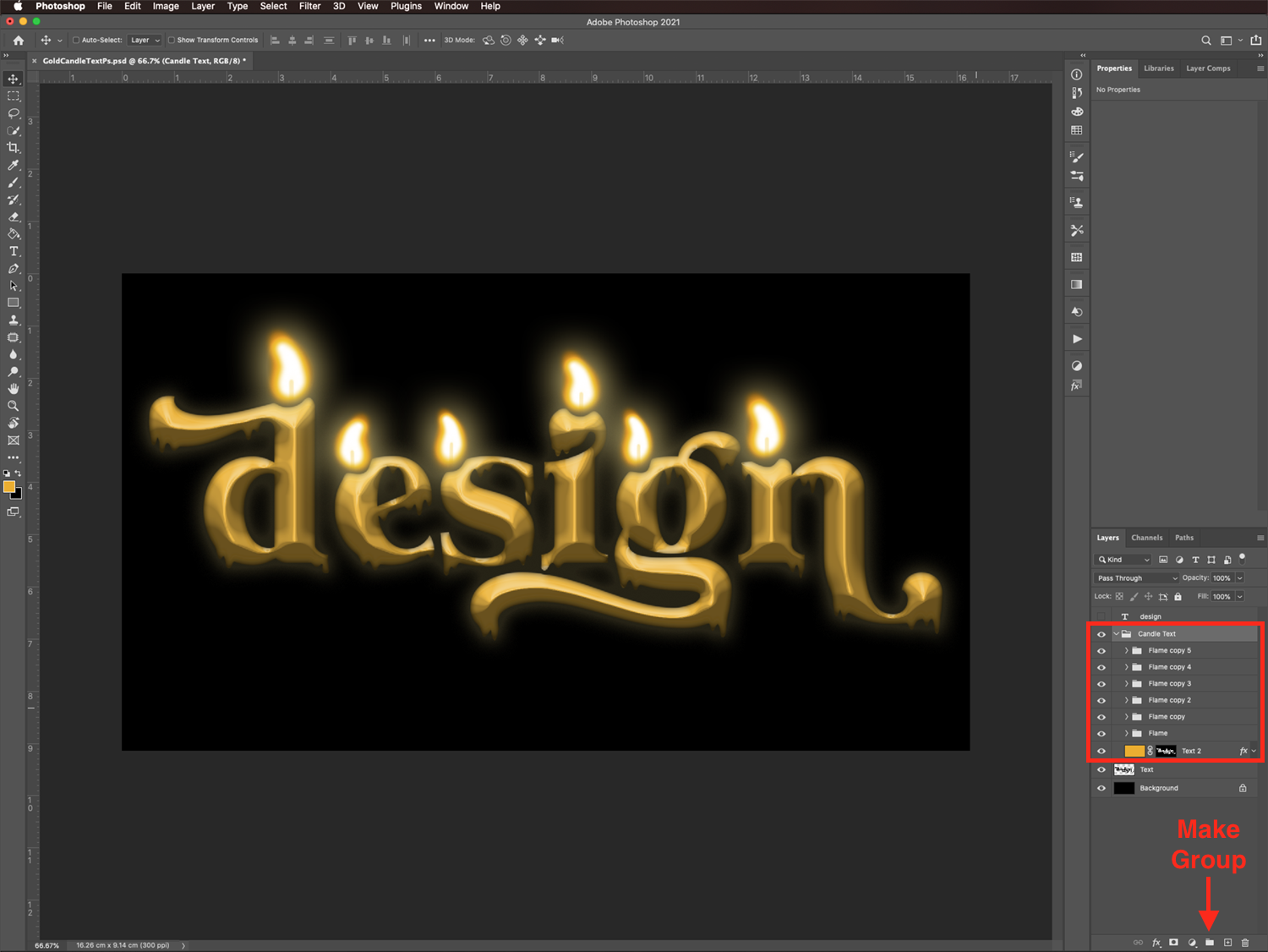The image size is (1268, 952).
Task: Open the Fill value dropdown arrow
Action: point(1240,597)
